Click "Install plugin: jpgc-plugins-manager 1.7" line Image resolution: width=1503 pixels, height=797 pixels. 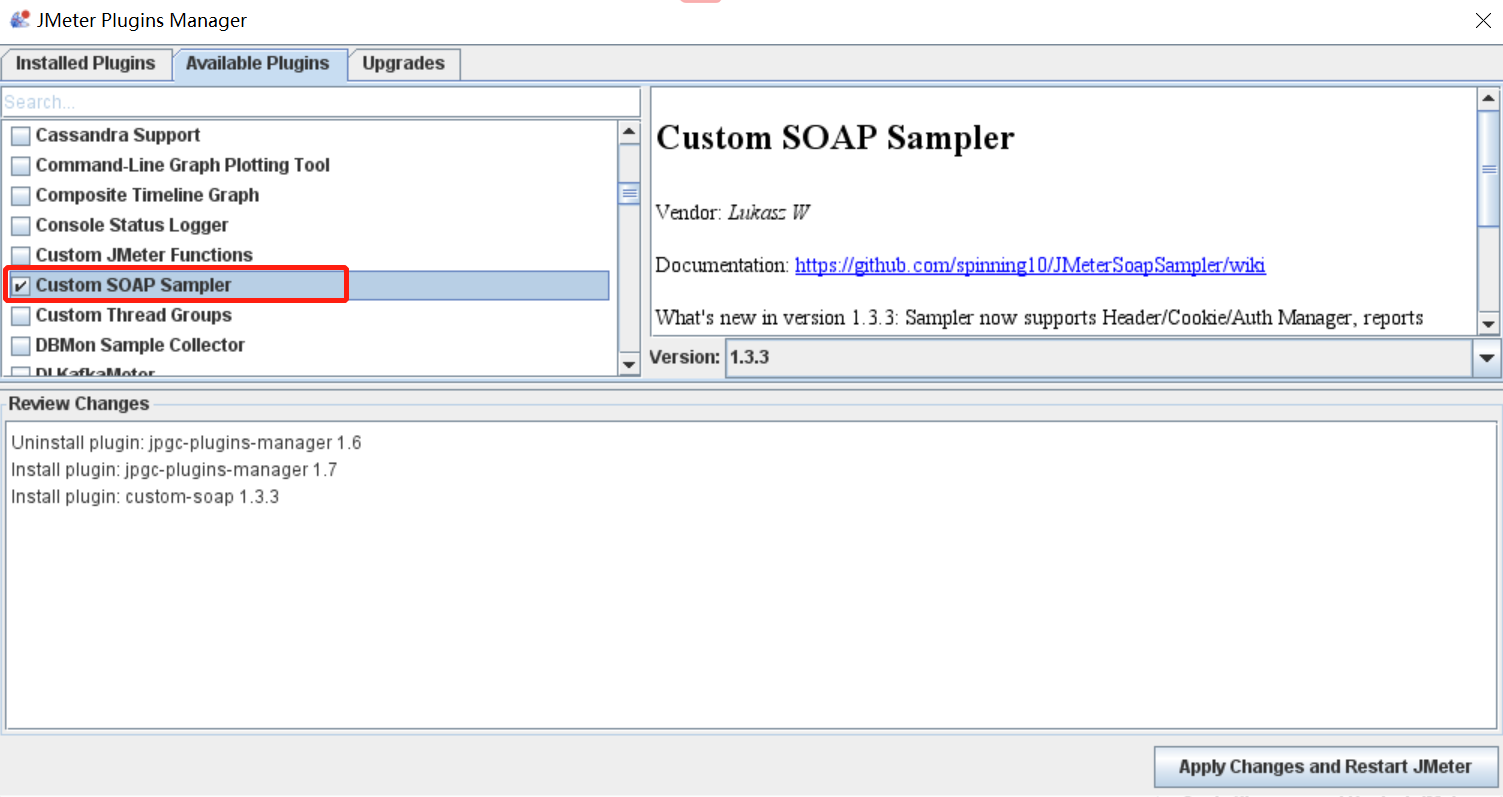pos(174,469)
